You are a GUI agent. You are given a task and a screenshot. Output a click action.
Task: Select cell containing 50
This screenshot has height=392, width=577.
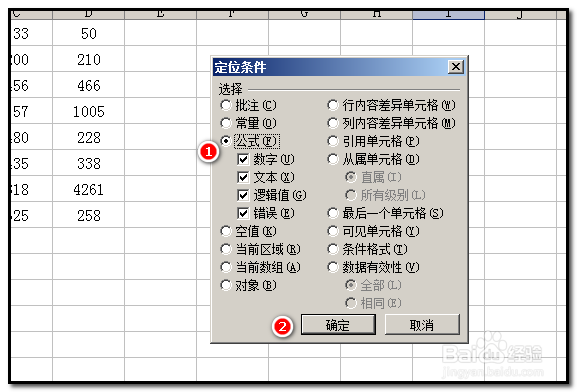[89, 33]
